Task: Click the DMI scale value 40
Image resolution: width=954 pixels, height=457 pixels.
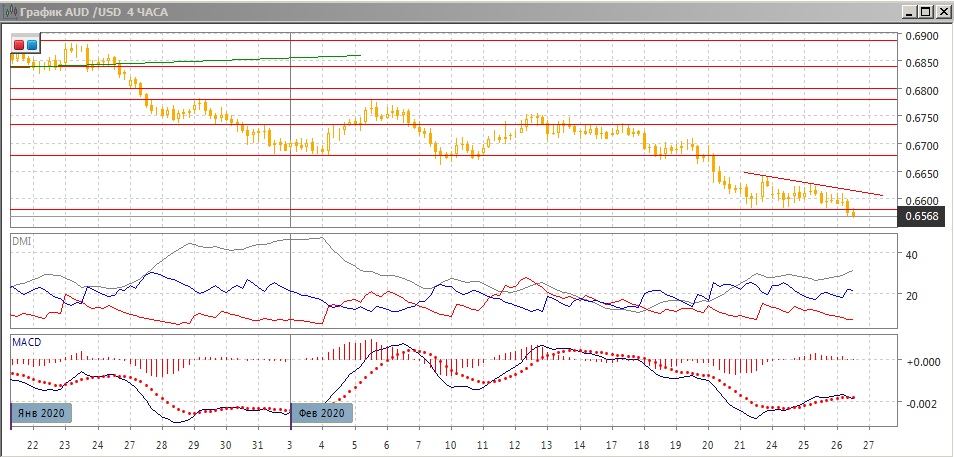Action: pyautogui.click(x=911, y=255)
